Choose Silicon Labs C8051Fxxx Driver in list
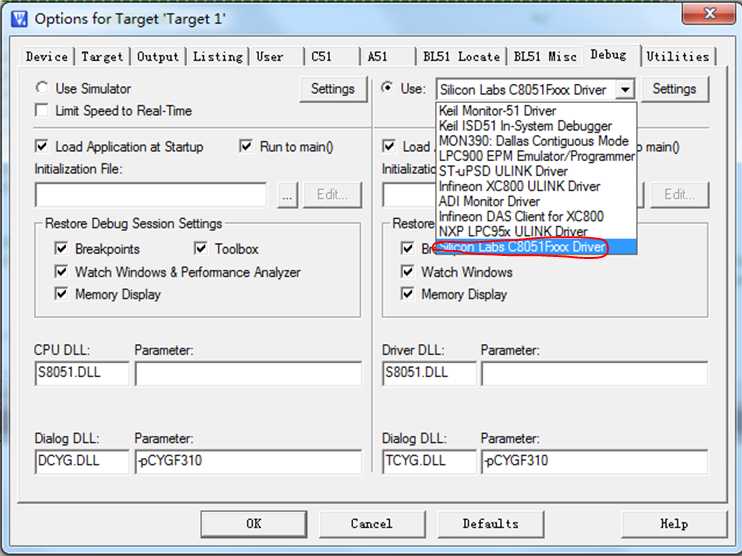Screen dimensions: 742x556 pos(536,247)
